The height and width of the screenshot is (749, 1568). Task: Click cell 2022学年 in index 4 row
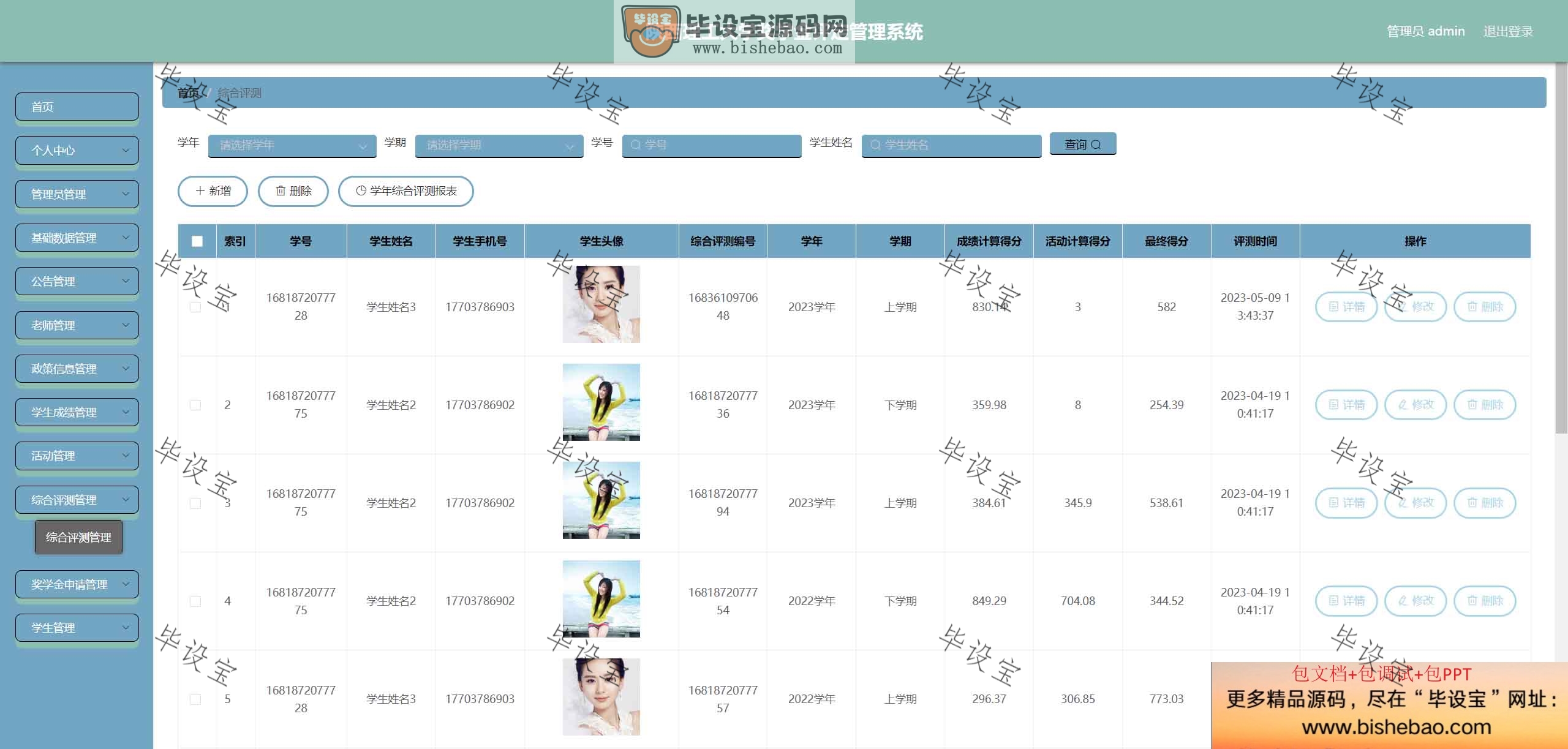[812, 601]
